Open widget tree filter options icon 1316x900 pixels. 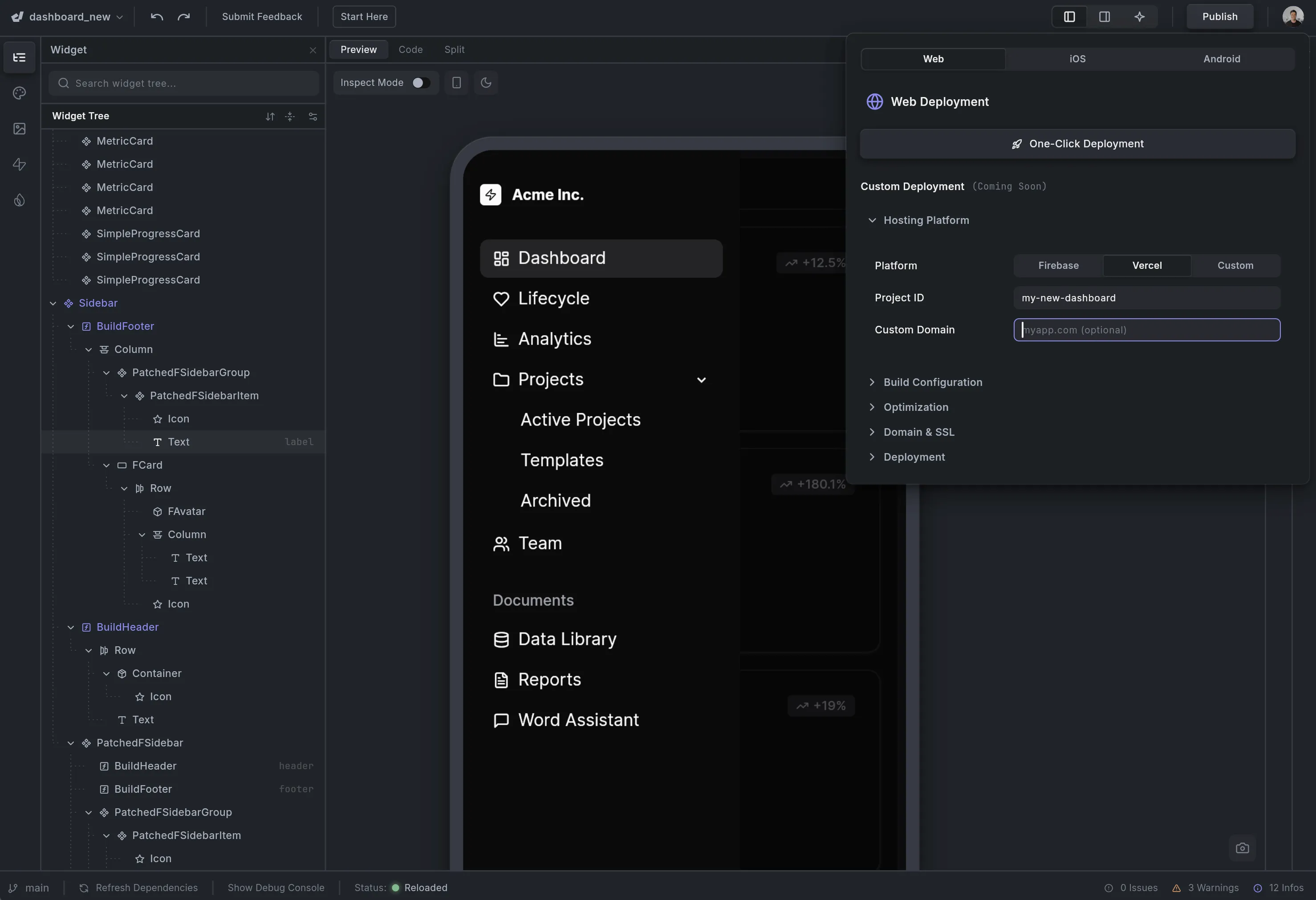tap(312, 117)
